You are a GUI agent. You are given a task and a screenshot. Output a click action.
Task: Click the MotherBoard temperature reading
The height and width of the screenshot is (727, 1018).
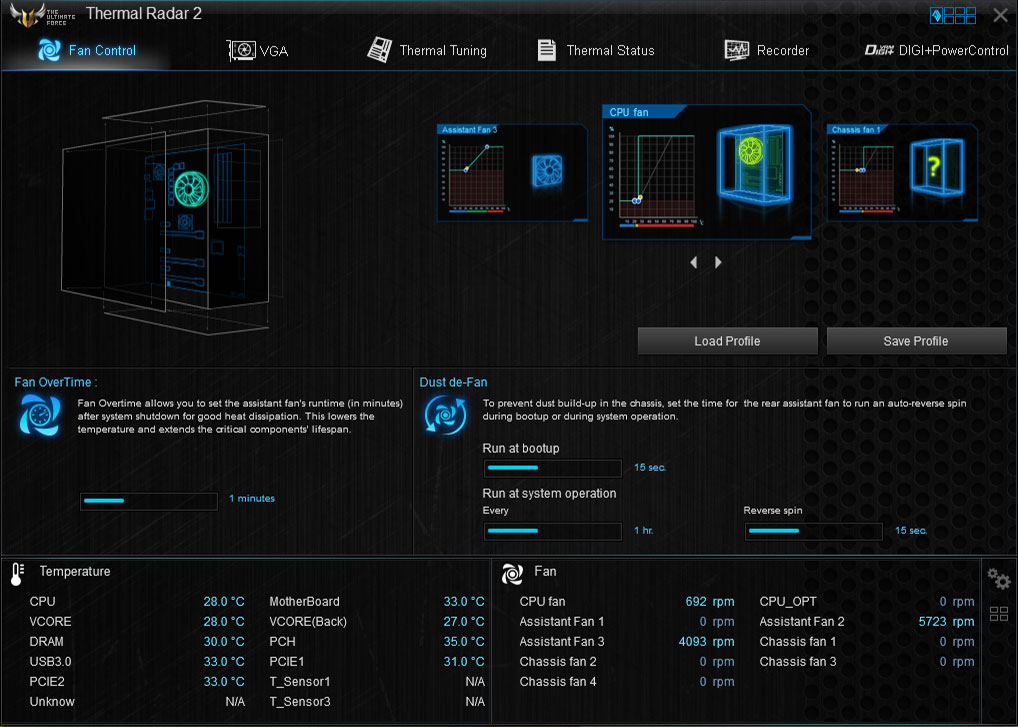click(x=464, y=602)
